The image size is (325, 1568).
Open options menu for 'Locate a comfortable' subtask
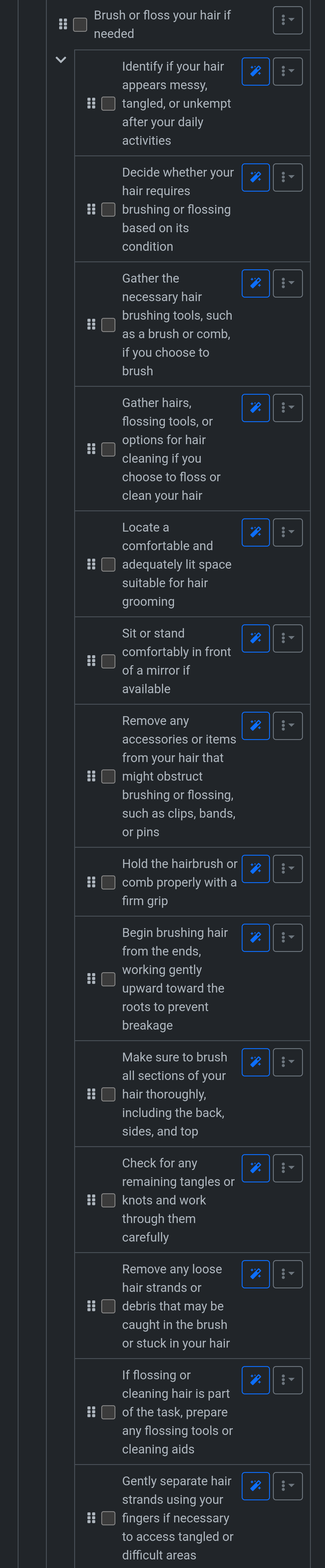(x=288, y=532)
